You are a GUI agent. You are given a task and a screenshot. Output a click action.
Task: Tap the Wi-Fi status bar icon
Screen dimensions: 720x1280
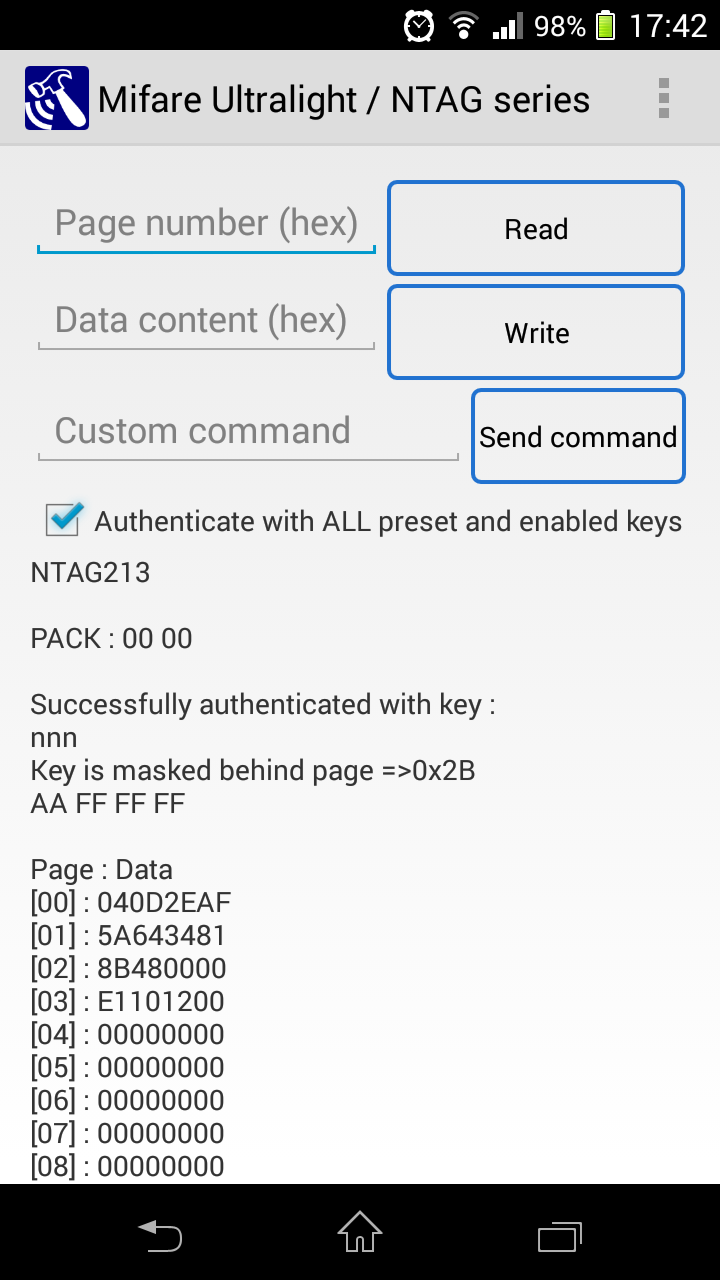(464, 25)
